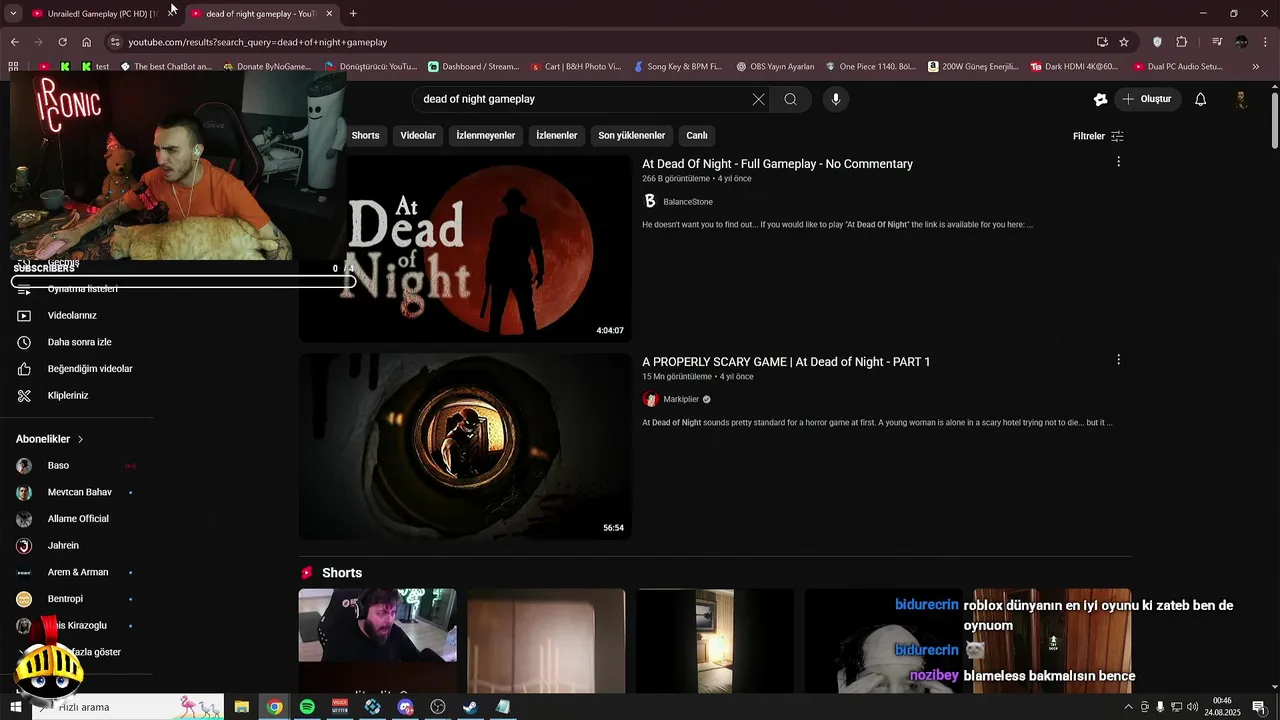Click the YouTube search magnifier button
This screenshot has height=720, width=1280.
point(790,99)
